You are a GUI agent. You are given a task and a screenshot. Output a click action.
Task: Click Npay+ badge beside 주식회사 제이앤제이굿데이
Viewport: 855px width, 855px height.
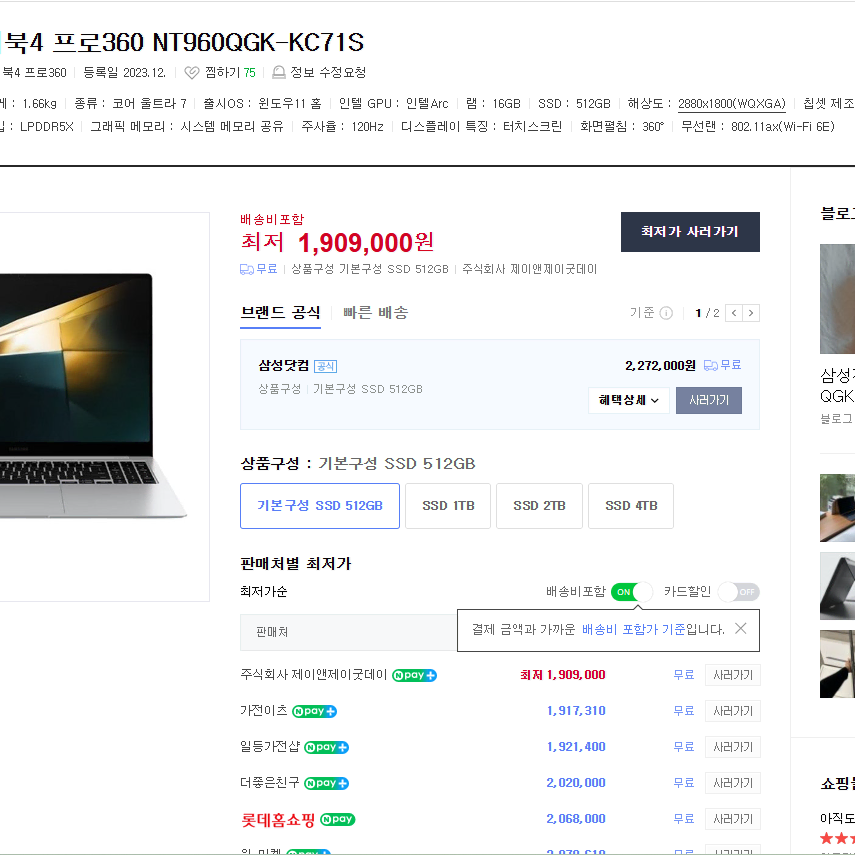click(414, 675)
